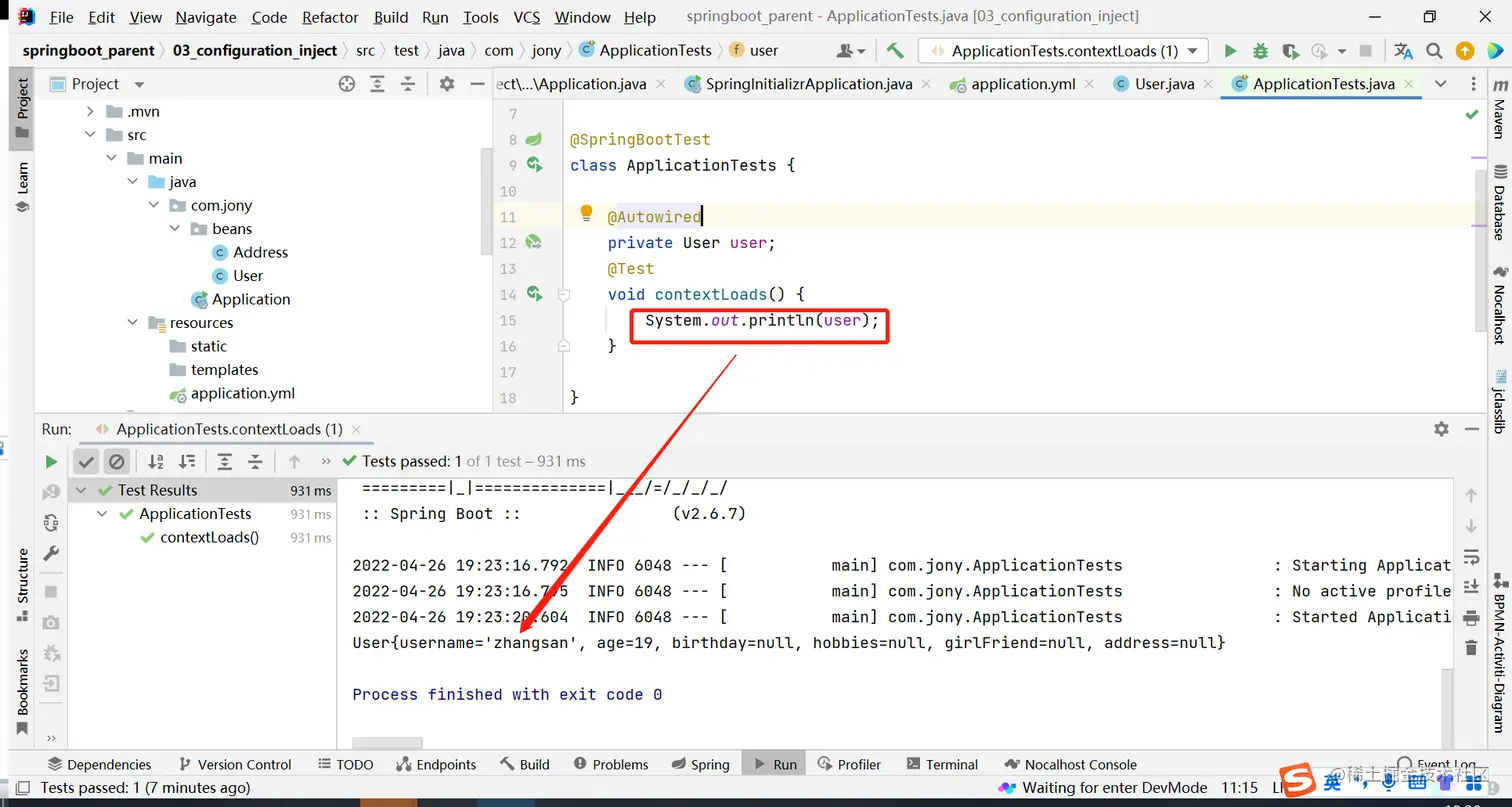The width and height of the screenshot is (1512, 807).
Task: Toggle auto-test rerun in the Run panel
Action: [51, 522]
